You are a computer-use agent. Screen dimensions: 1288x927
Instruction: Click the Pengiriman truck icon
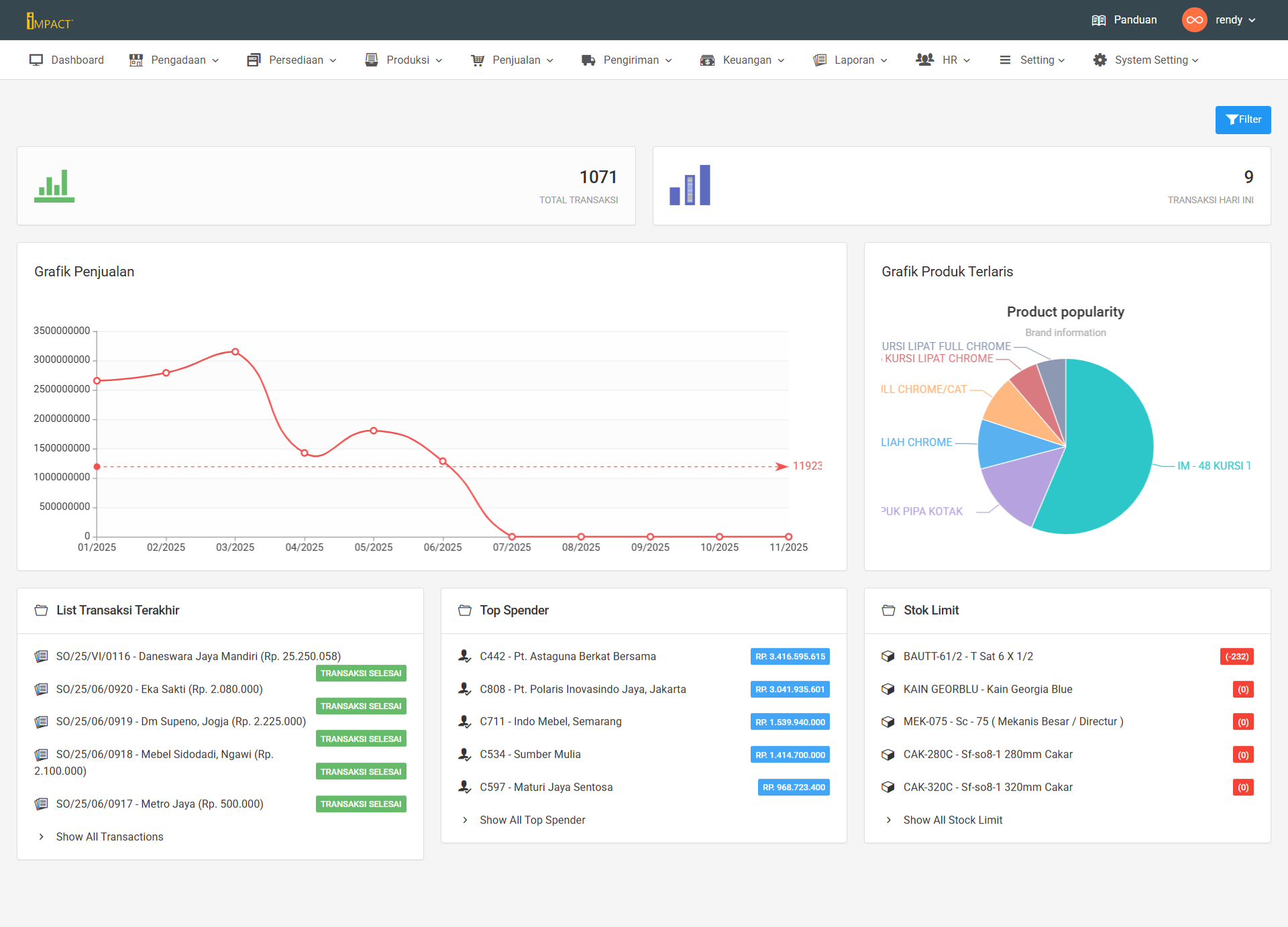pyautogui.click(x=588, y=60)
